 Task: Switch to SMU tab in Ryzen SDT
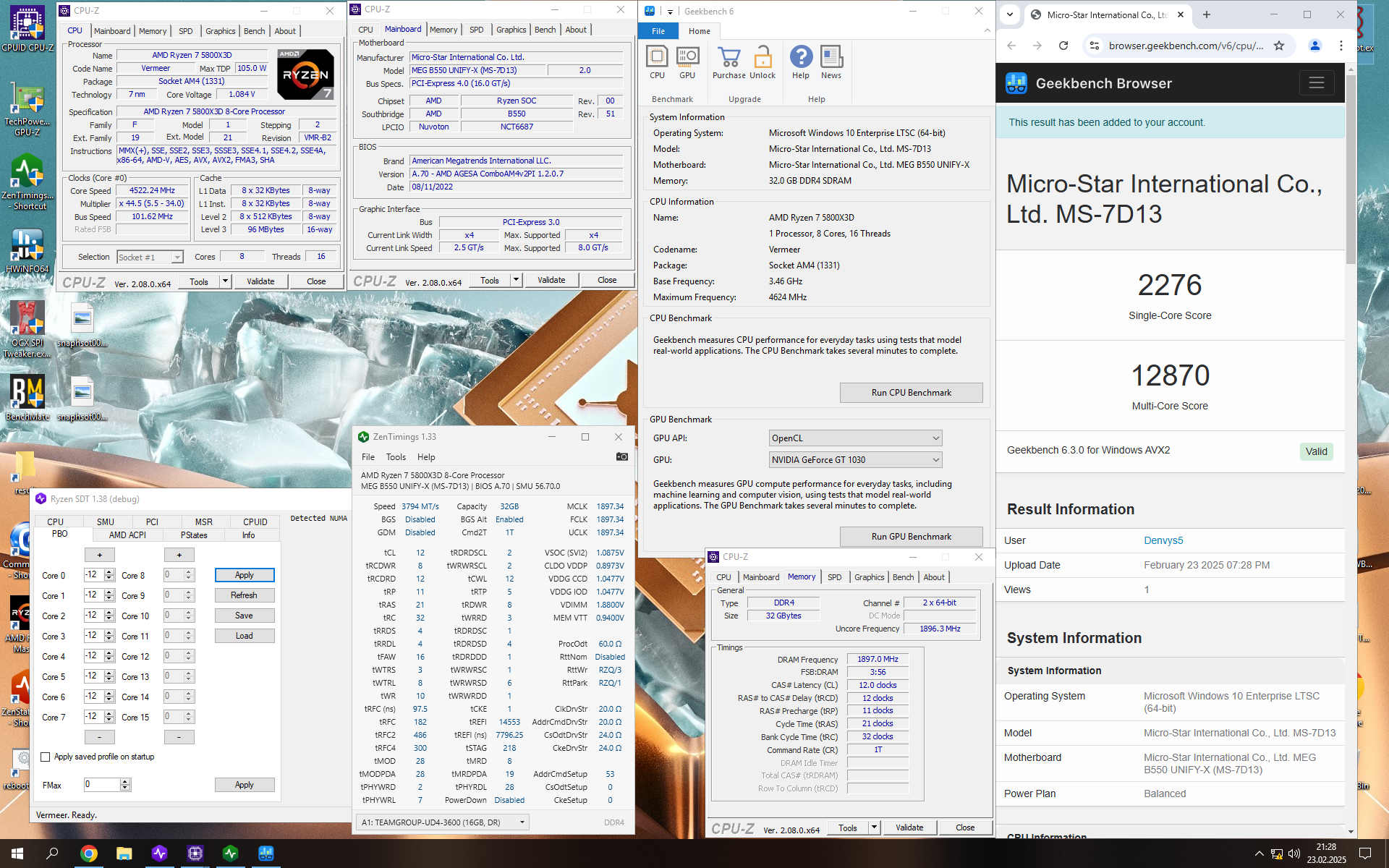pyautogui.click(x=106, y=522)
